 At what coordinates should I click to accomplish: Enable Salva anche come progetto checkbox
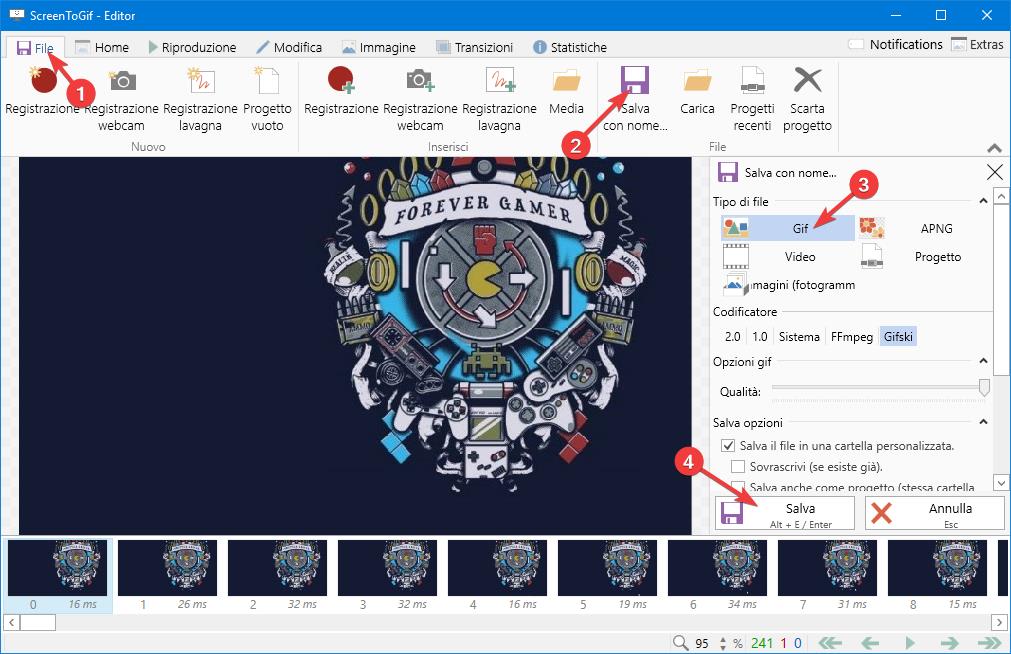[x=738, y=486]
